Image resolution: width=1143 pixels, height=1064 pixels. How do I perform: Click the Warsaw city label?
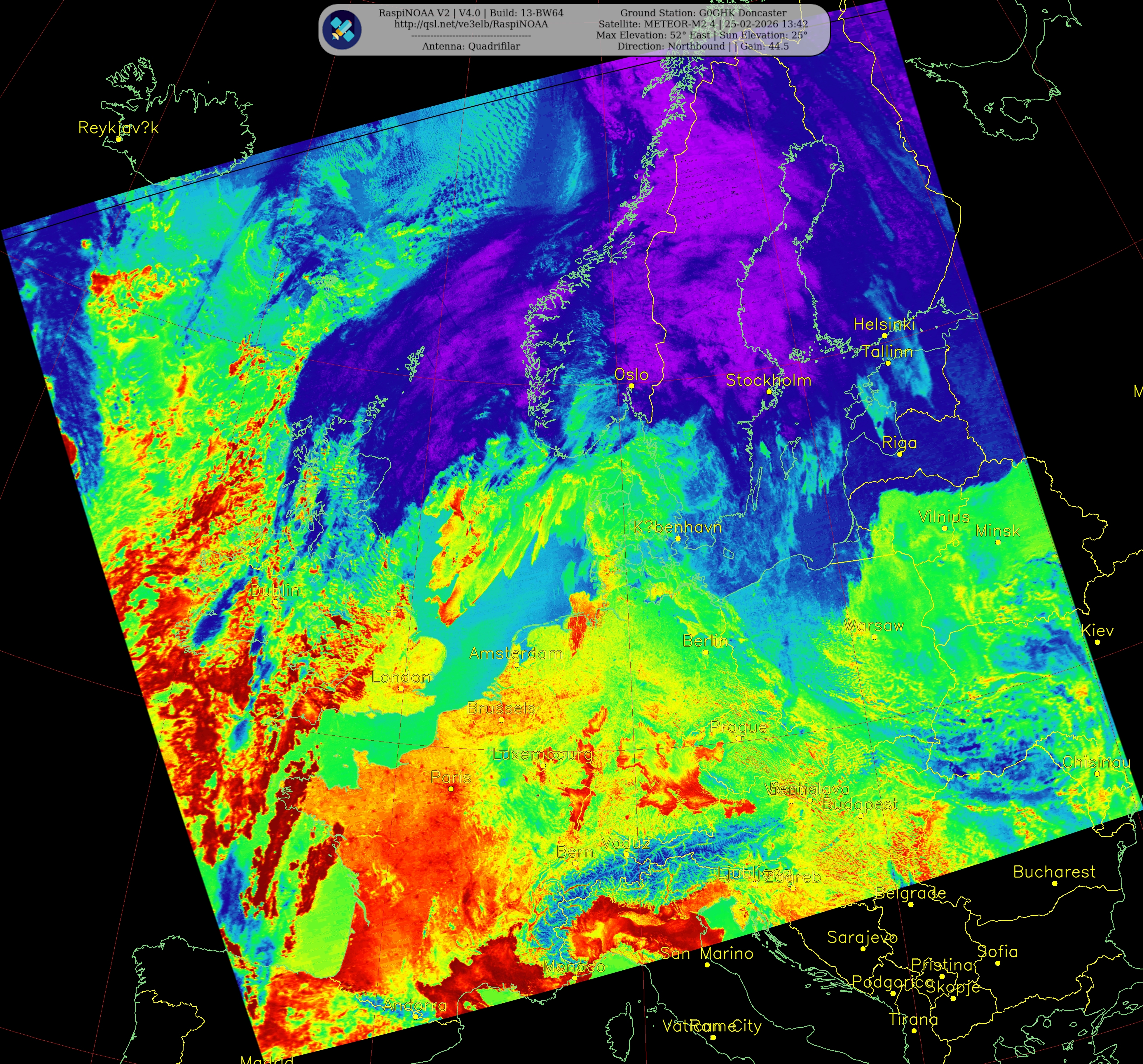coord(873,626)
